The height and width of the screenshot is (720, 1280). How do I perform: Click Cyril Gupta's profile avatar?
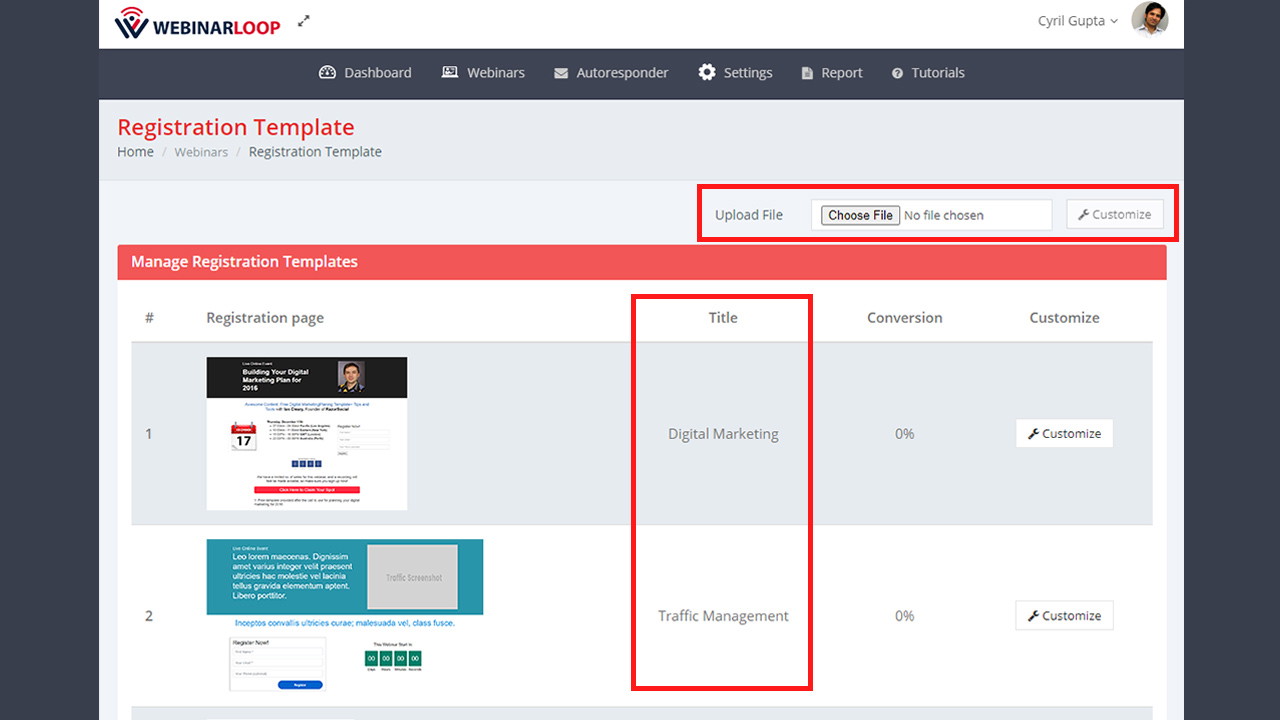(1149, 20)
